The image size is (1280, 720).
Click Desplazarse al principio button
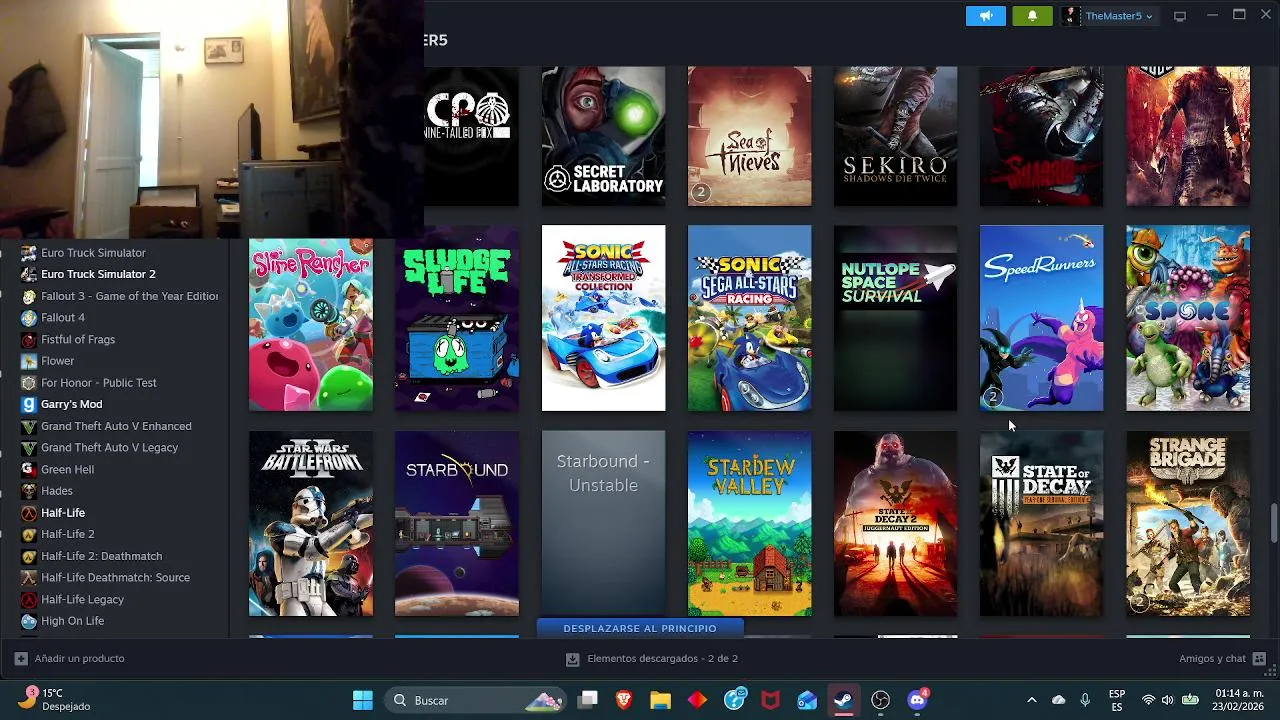pos(640,628)
